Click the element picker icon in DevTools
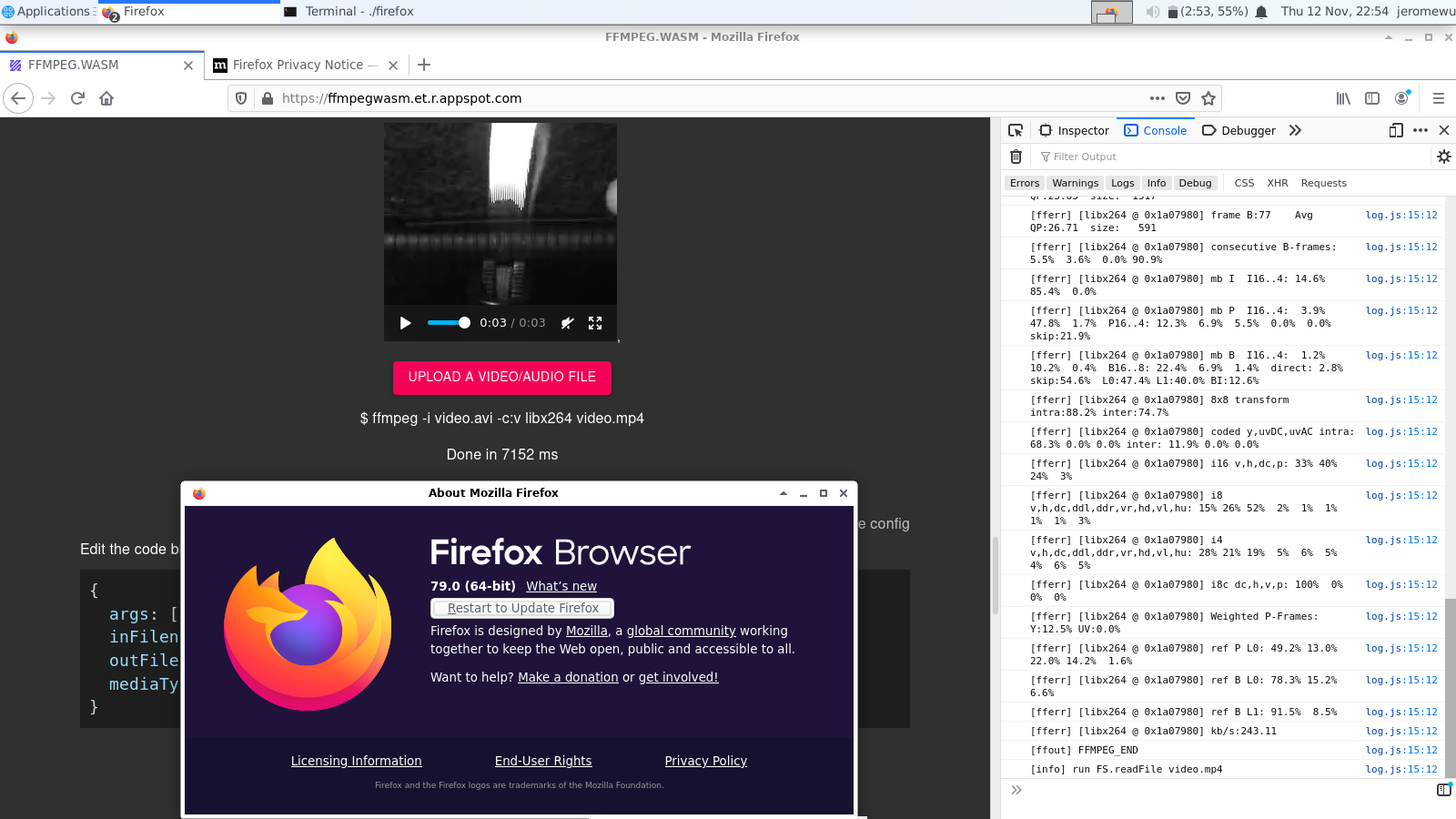The height and width of the screenshot is (819, 1456). tap(1016, 130)
